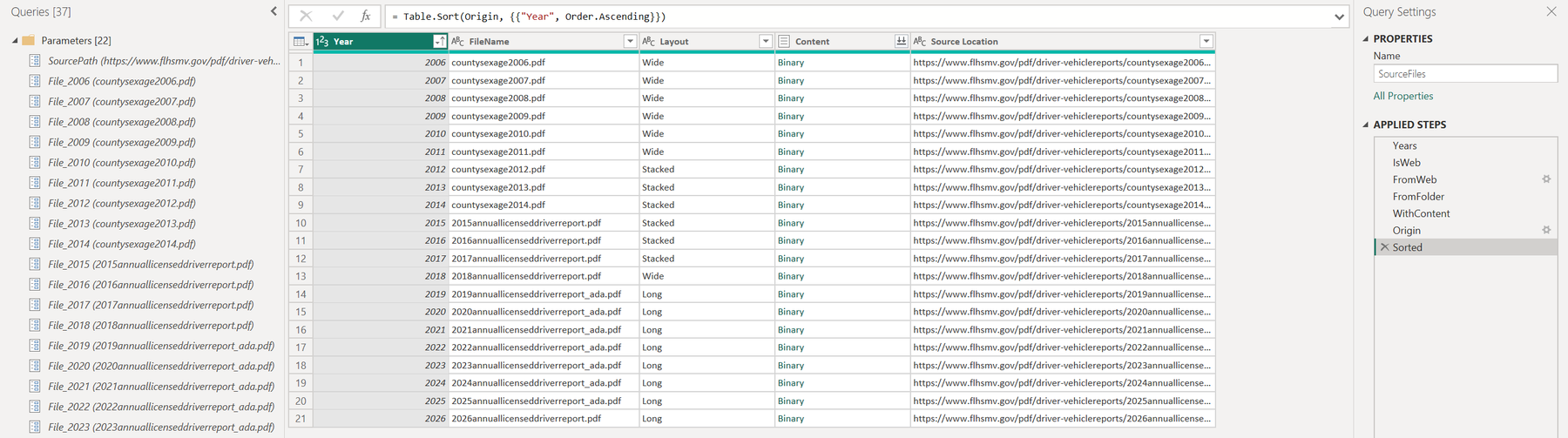Image resolution: width=1568 pixels, height=438 pixels.
Task: Open the Layout column filter dropdown
Action: [x=766, y=41]
